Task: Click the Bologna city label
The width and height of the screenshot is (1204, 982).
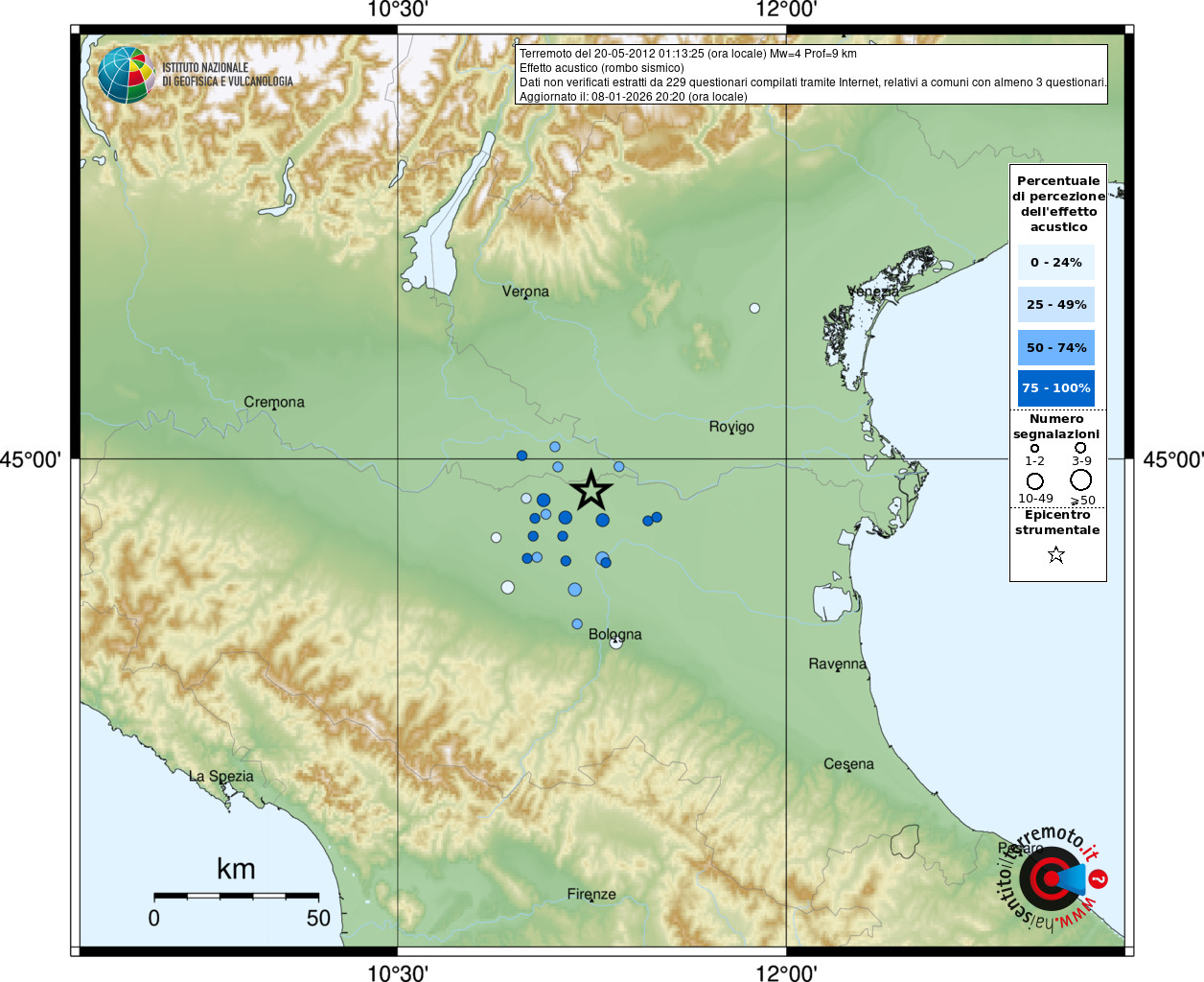Action: coord(615,634)
